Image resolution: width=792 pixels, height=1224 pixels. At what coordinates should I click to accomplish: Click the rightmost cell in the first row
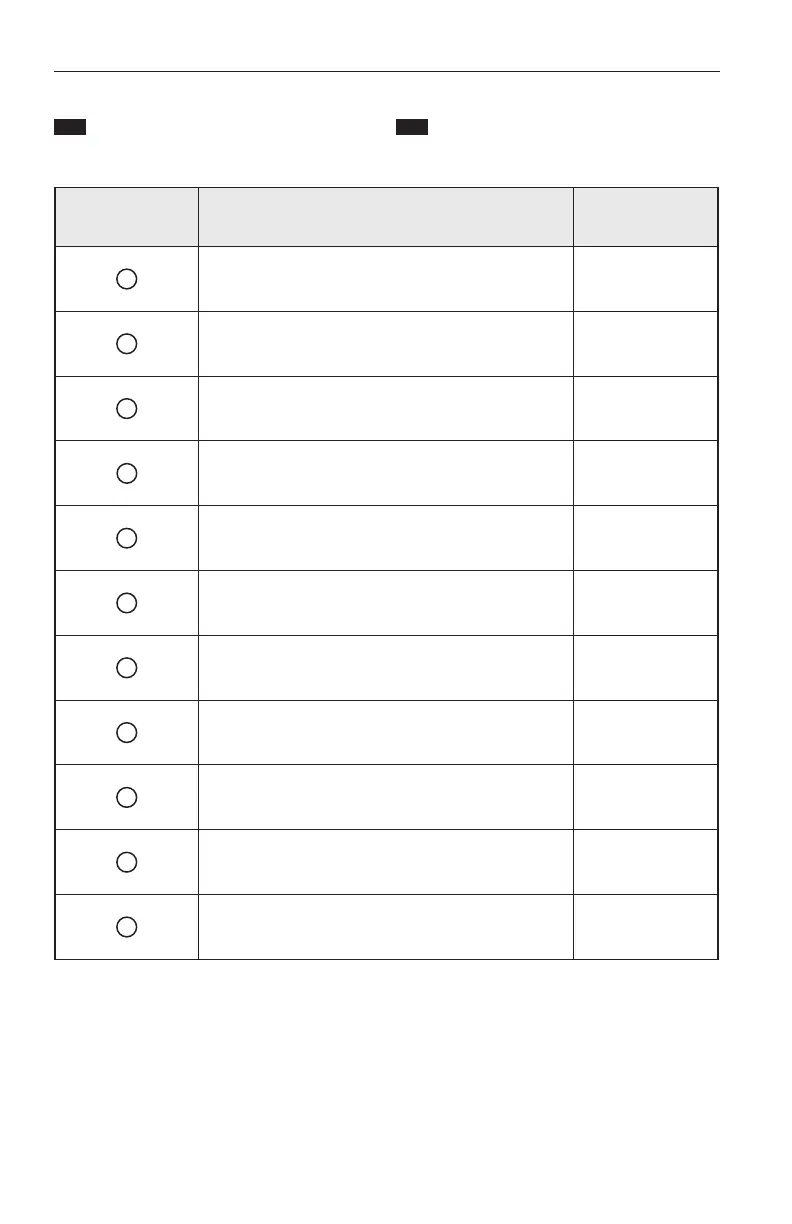pyautogui.click(x=645, y=279)
